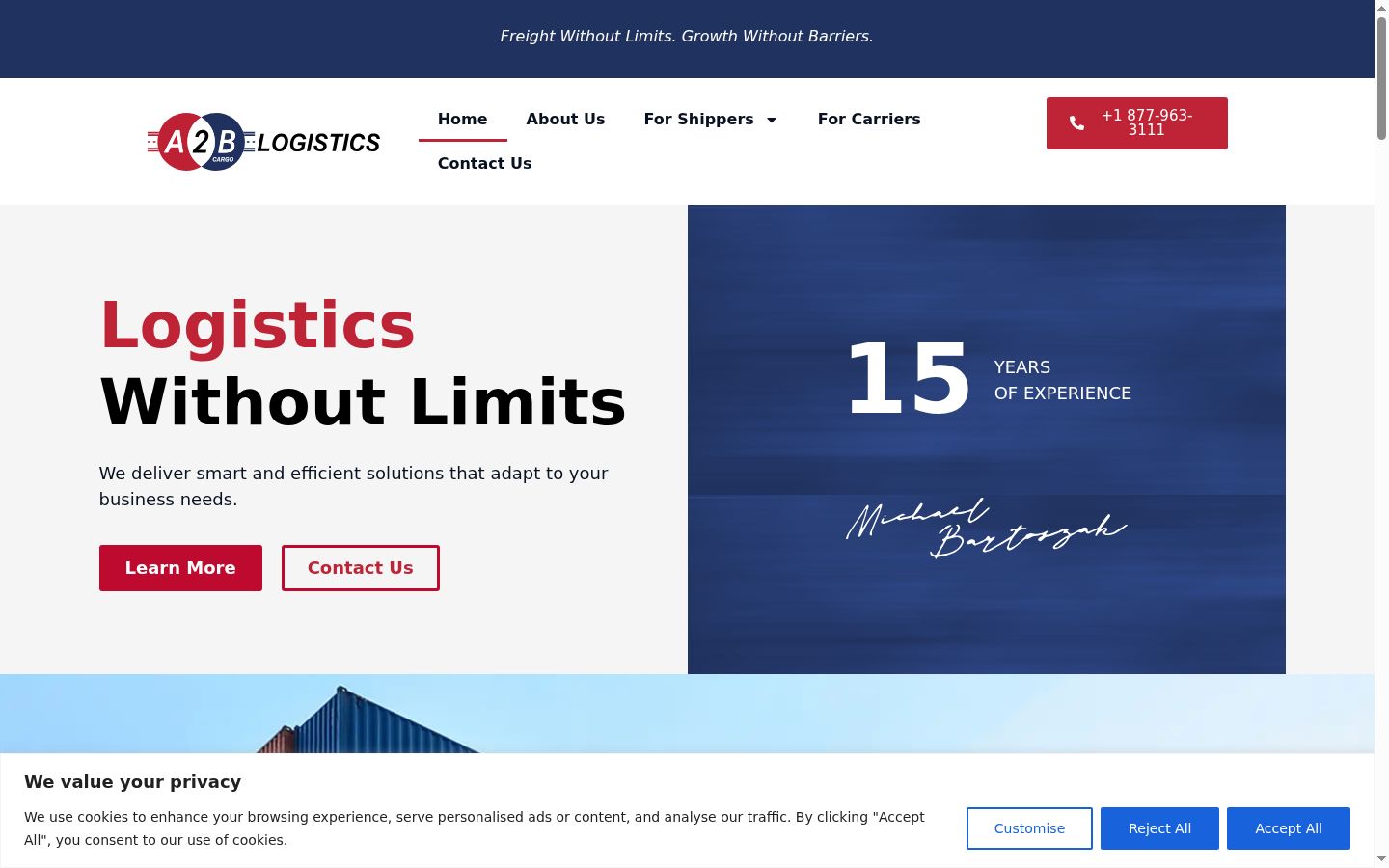
Task: Click the A2B Logistics logo
Action: [x=263, y=142]
